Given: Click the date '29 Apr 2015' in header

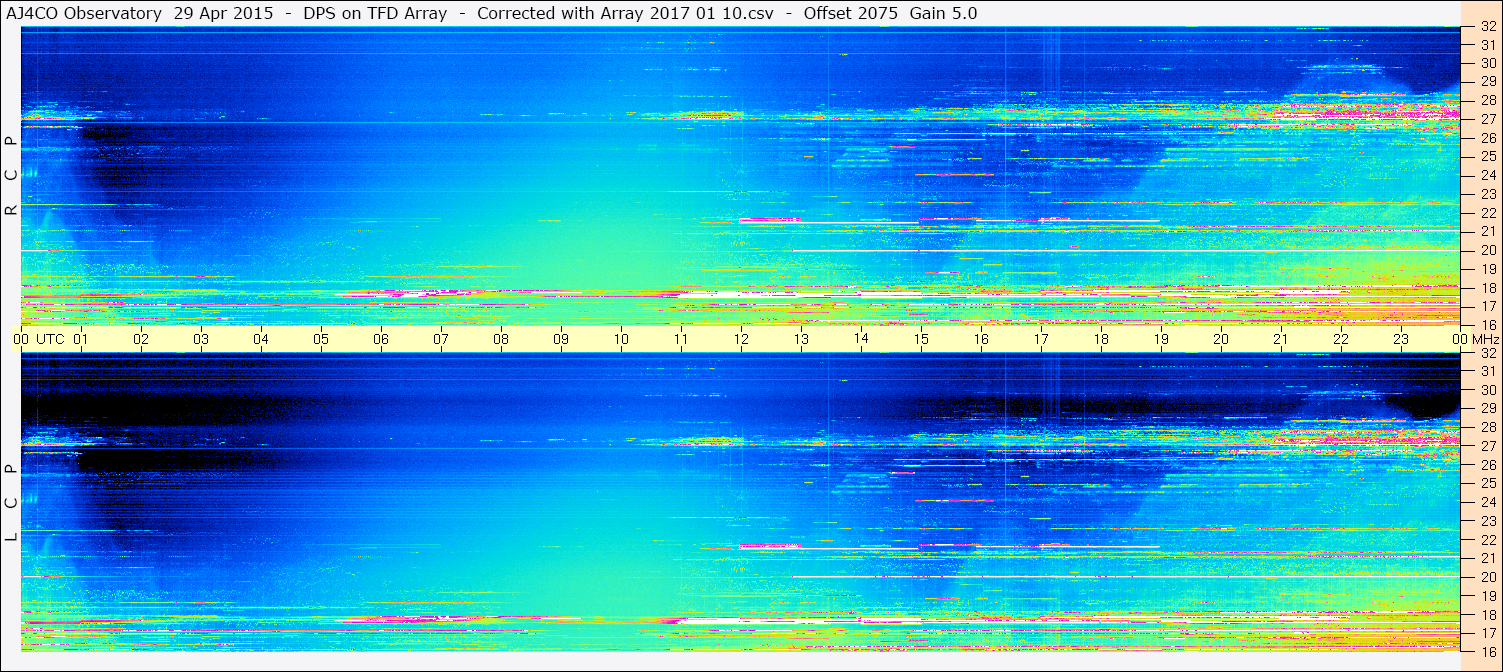Looking at the screenshot, I should click(221, 13).
